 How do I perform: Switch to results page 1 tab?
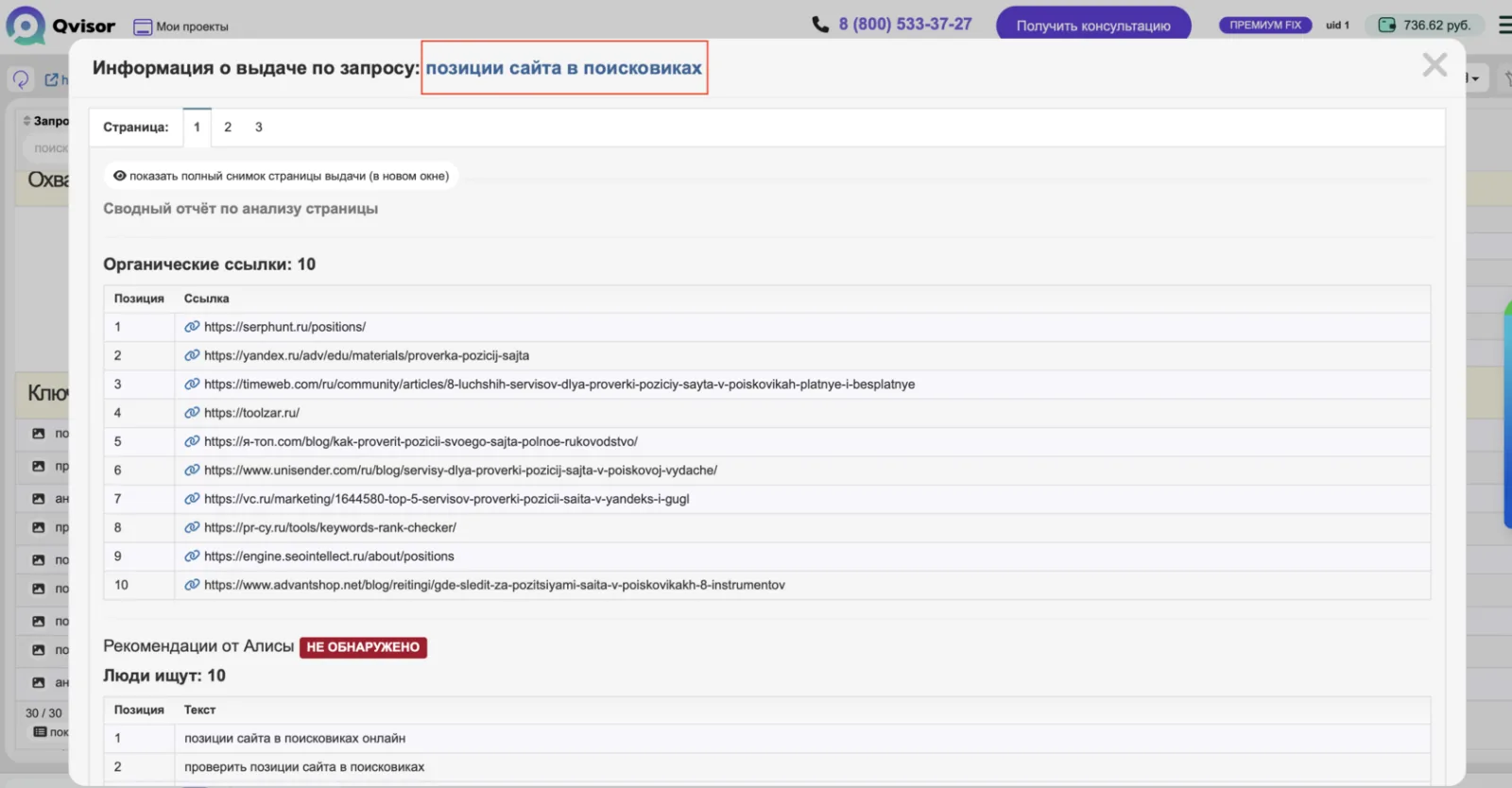pos(197,127)
